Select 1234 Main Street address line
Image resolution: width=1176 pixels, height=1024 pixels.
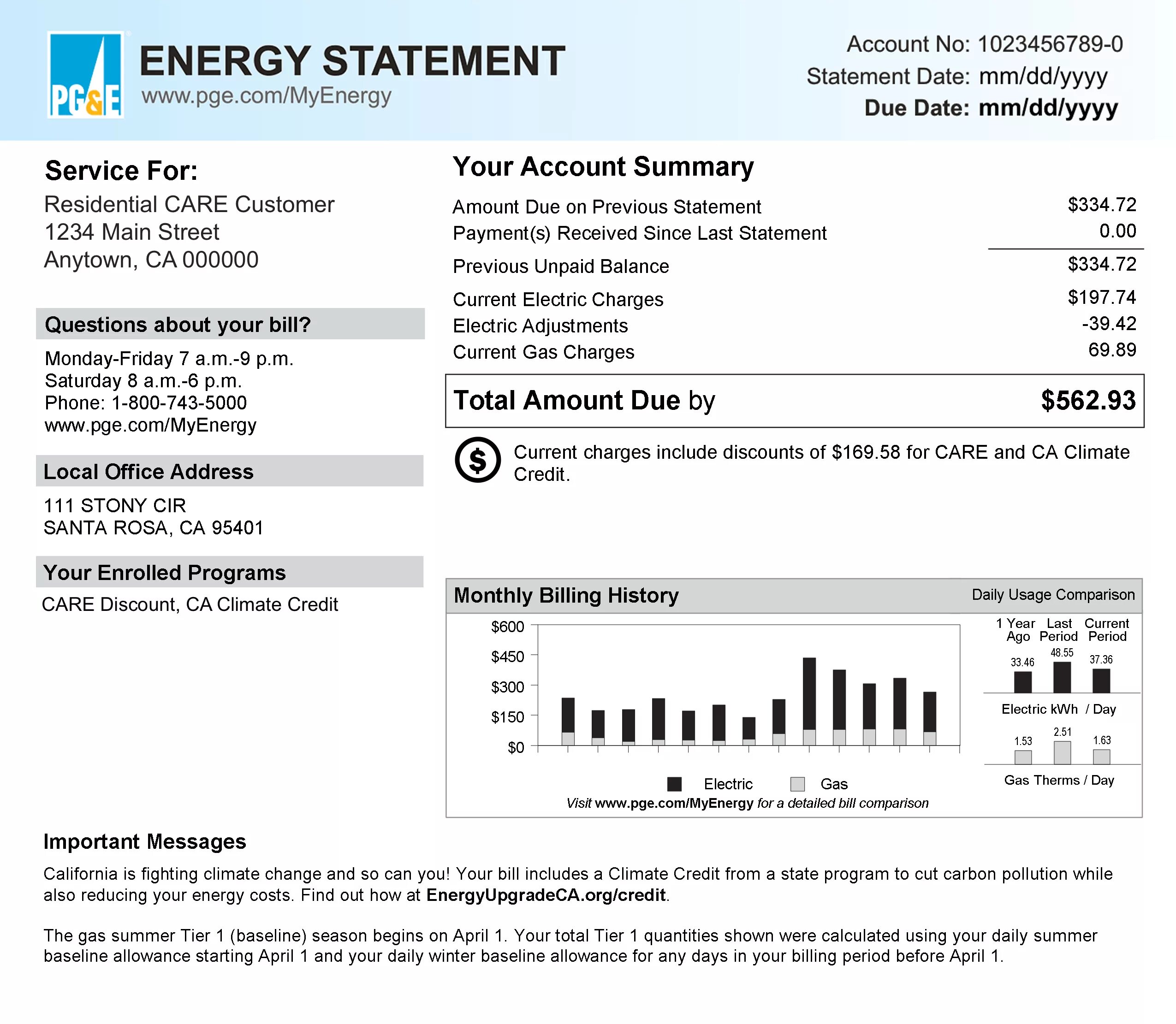click(131, 232)
